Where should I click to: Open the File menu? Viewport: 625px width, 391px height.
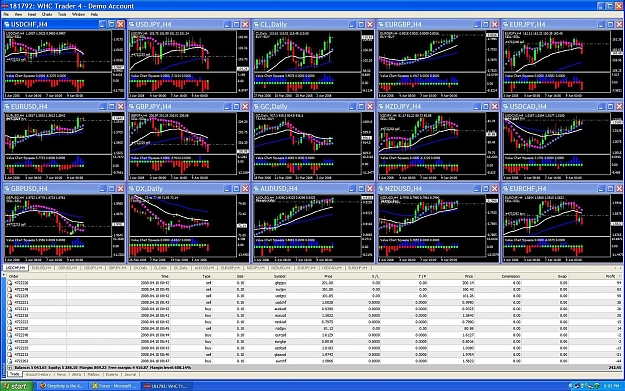click(6, 14)
